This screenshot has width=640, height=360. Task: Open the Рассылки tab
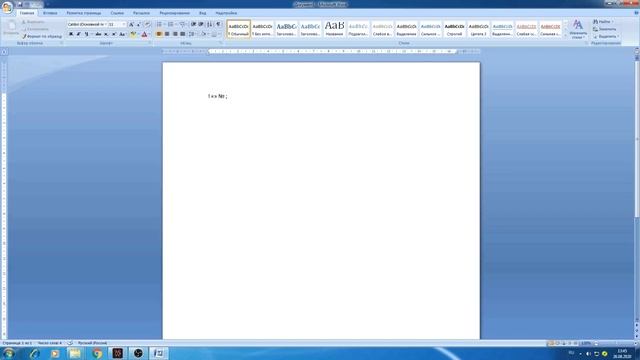tap(141, 13)
